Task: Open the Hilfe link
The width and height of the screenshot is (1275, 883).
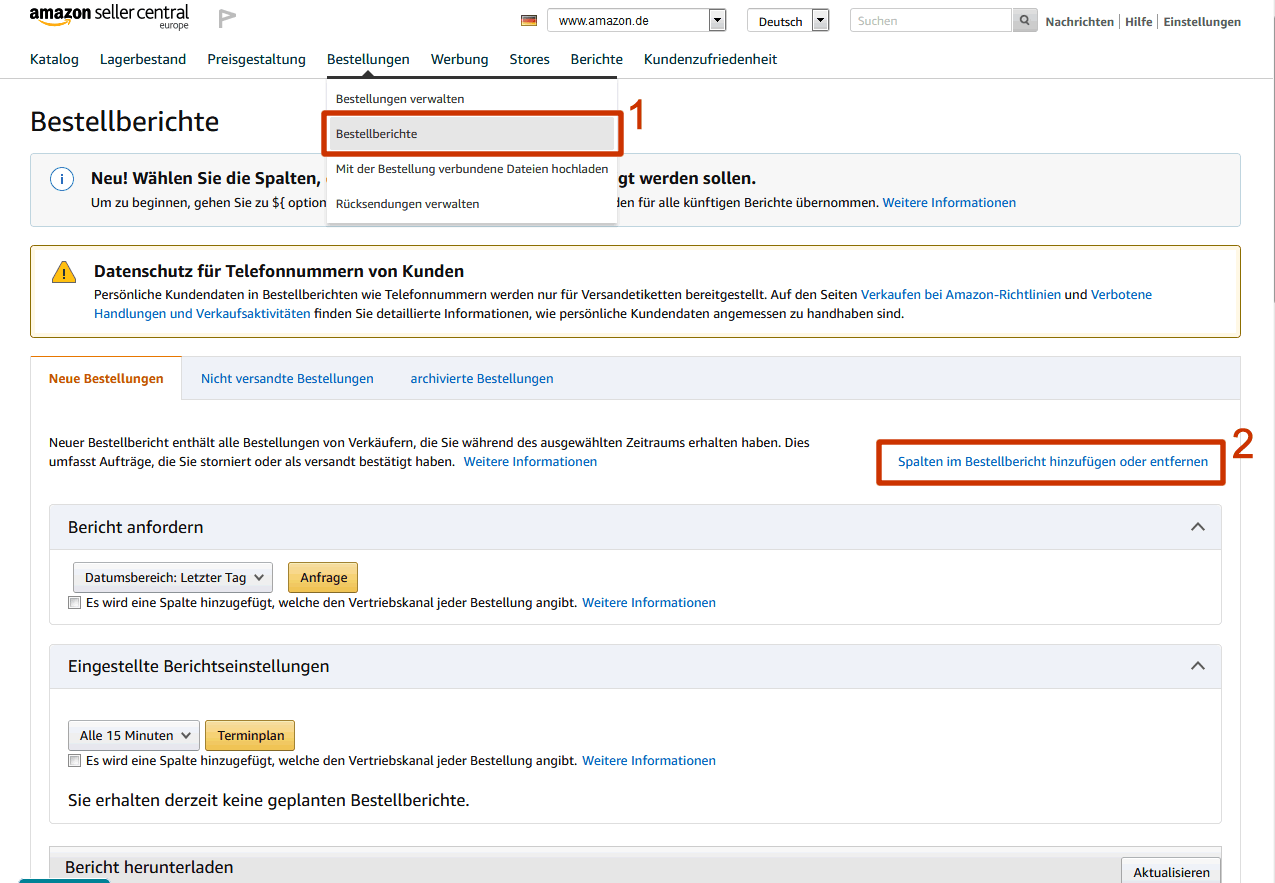Action: [x=1138, y=21]
